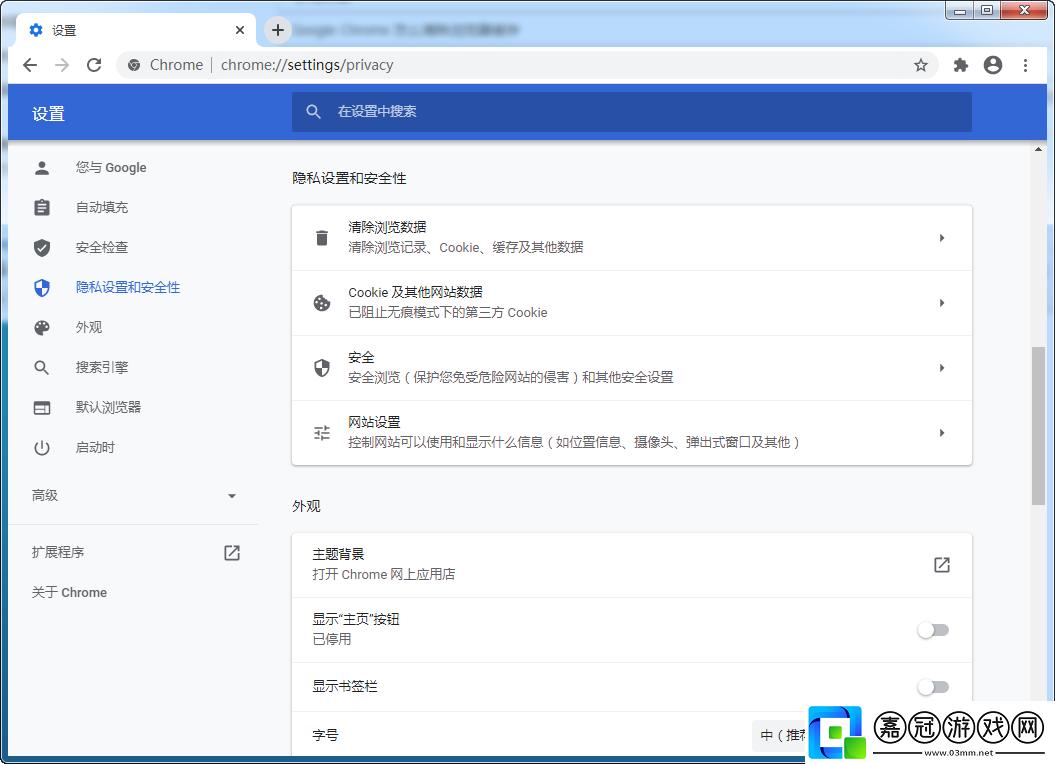Click the cookie icon beside Cookie 及其他网站数据
The image size is (1055, 764).
pos(322,303)
